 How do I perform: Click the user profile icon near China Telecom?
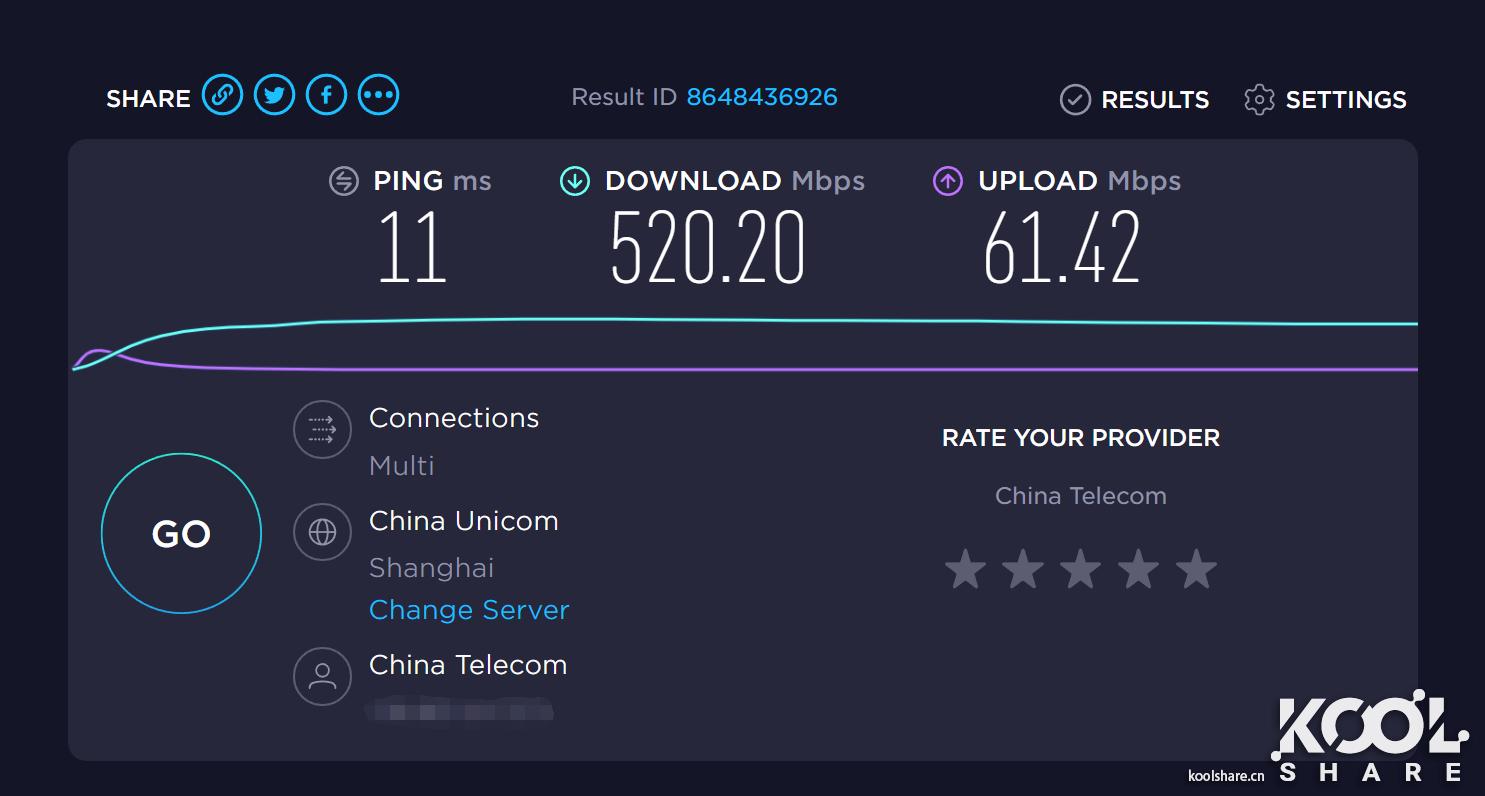click(322, 676)
